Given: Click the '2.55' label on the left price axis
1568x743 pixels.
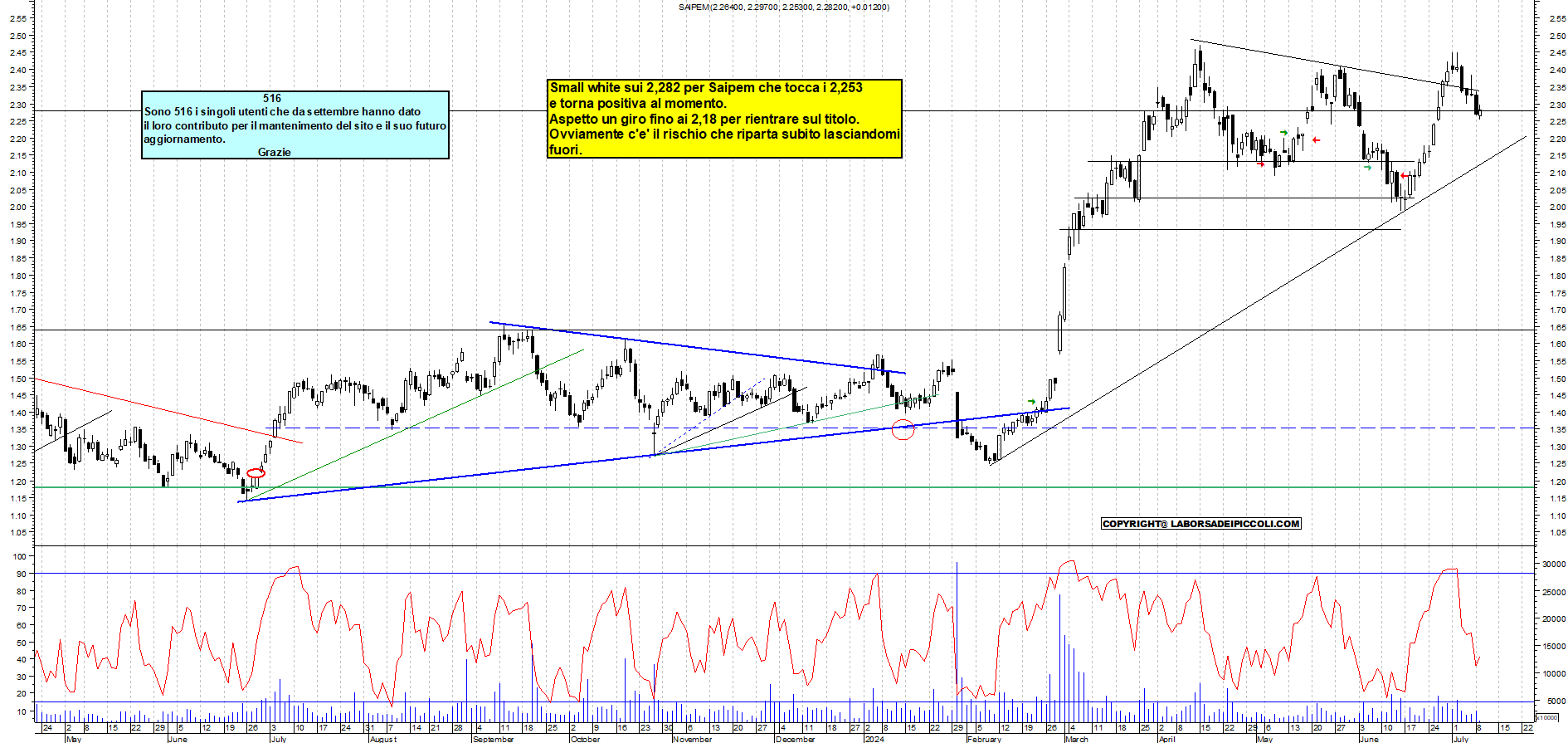Looking at the screenshot, I should coord(18,19).
